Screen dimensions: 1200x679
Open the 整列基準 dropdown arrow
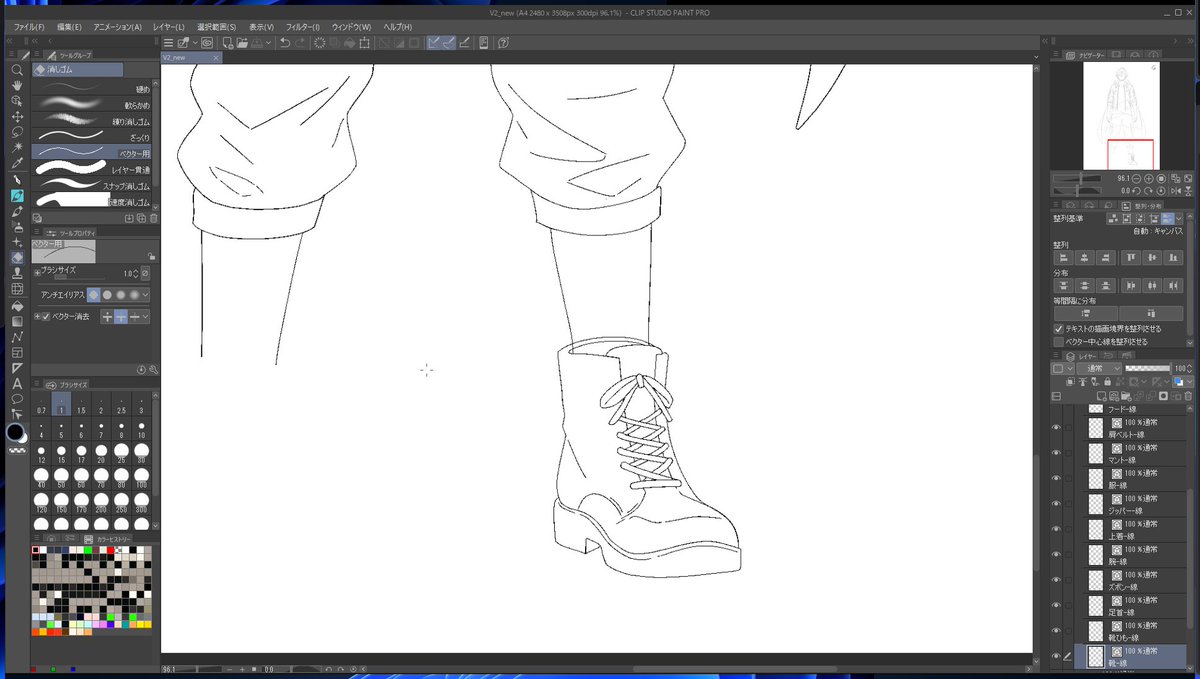[1179, 218]
